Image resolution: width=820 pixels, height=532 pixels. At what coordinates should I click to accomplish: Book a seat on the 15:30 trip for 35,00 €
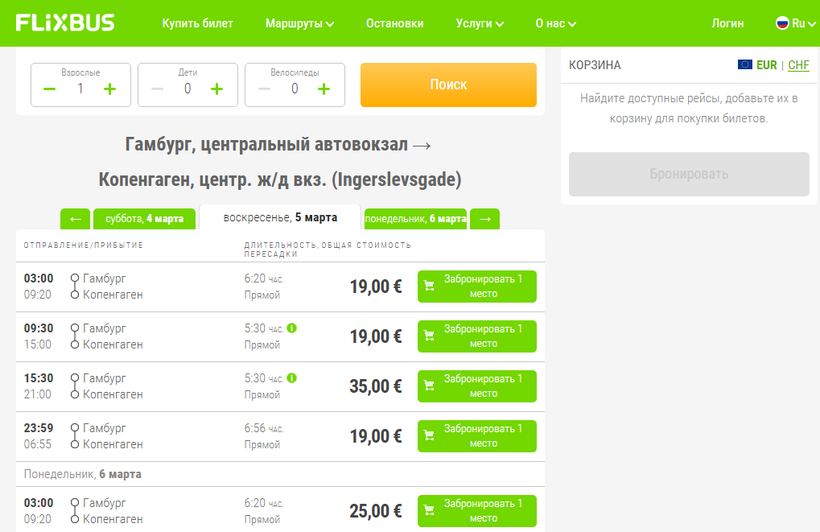coord(477,386)
